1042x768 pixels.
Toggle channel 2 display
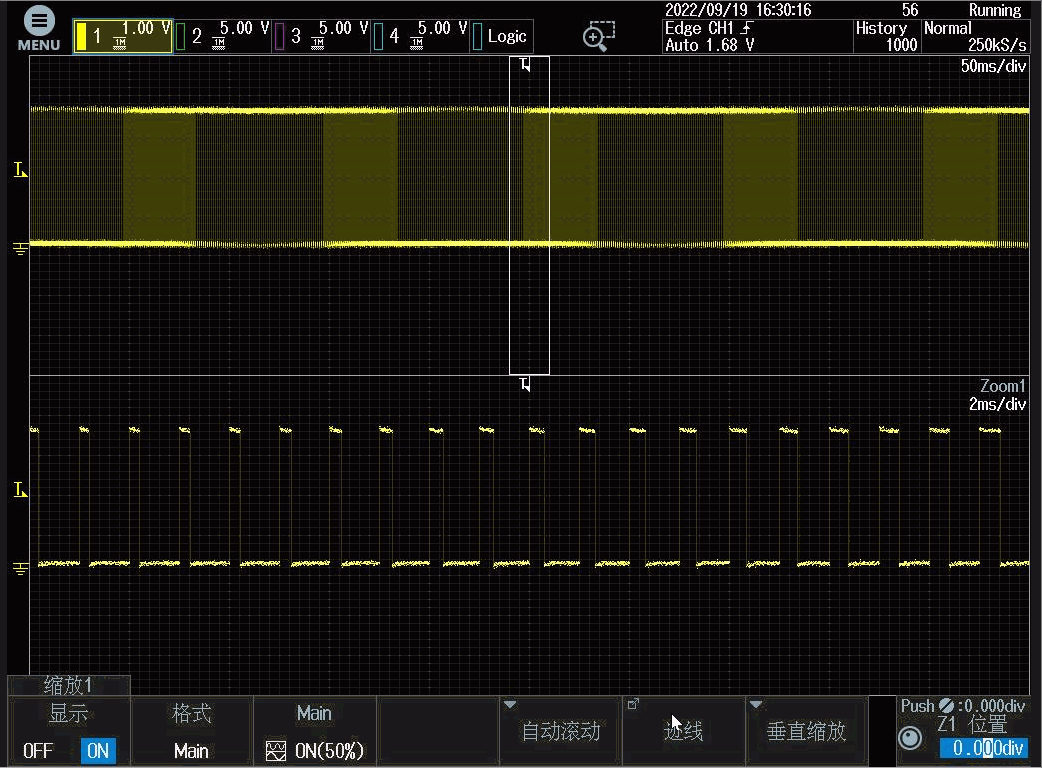[222, 37]
